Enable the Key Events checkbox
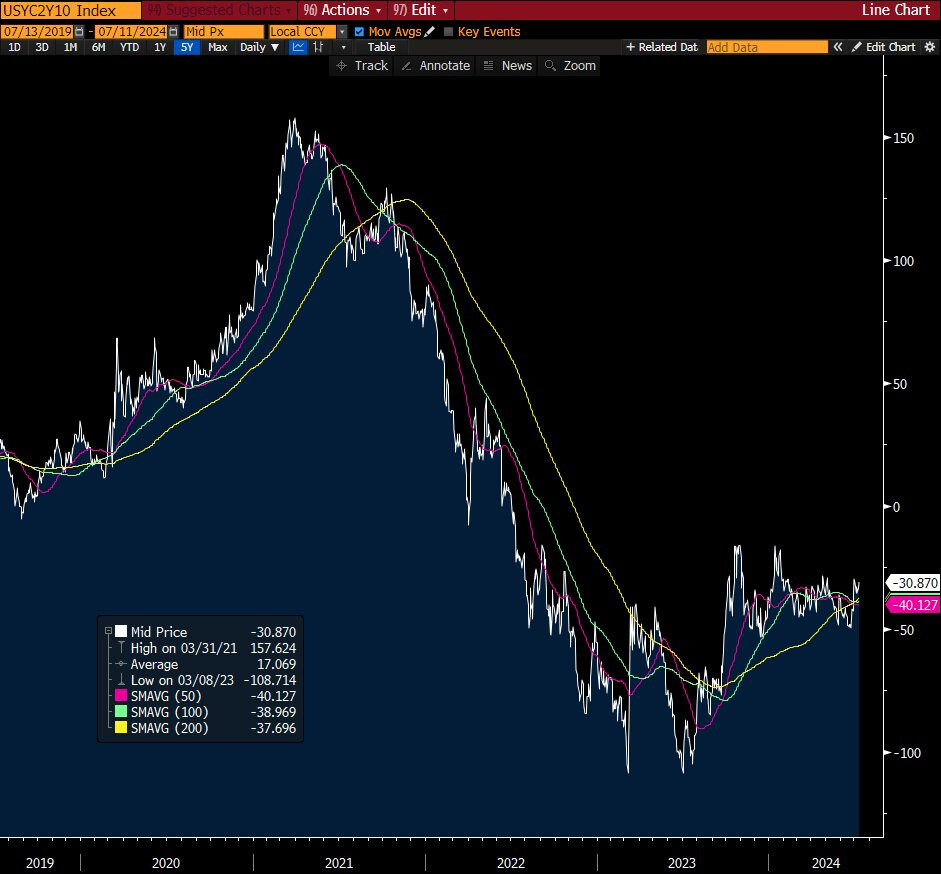941x874 pixels. pos(448,31)
